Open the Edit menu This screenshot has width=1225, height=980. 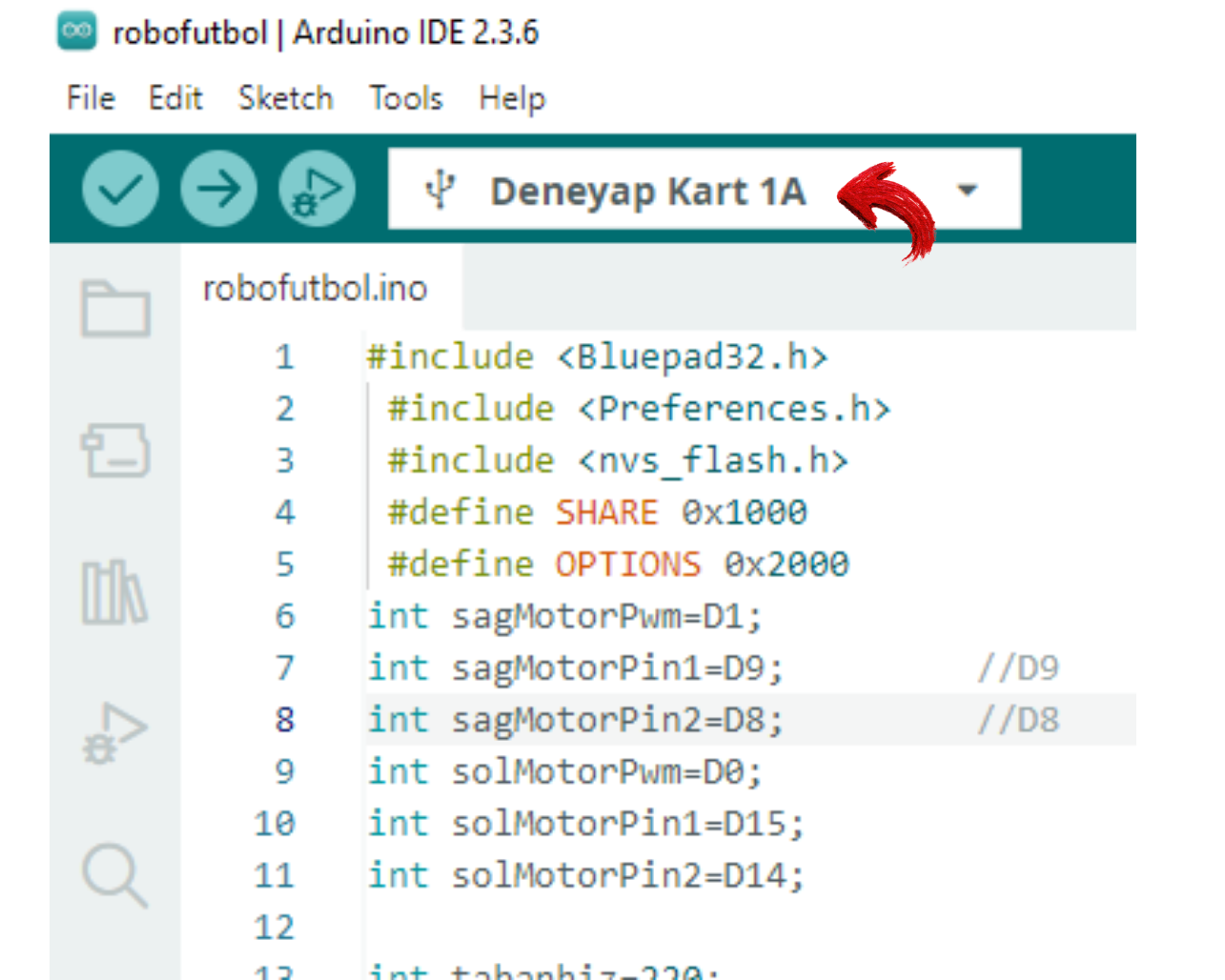pos(175,98)
